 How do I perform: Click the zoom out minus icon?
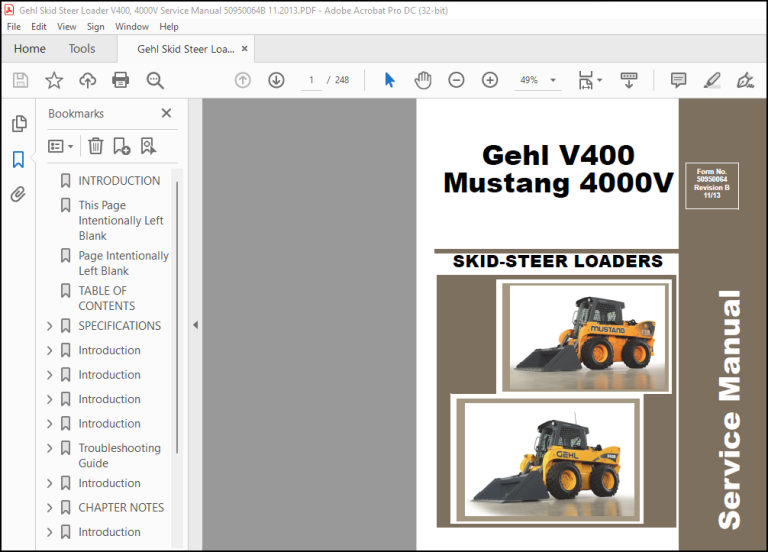456,80
